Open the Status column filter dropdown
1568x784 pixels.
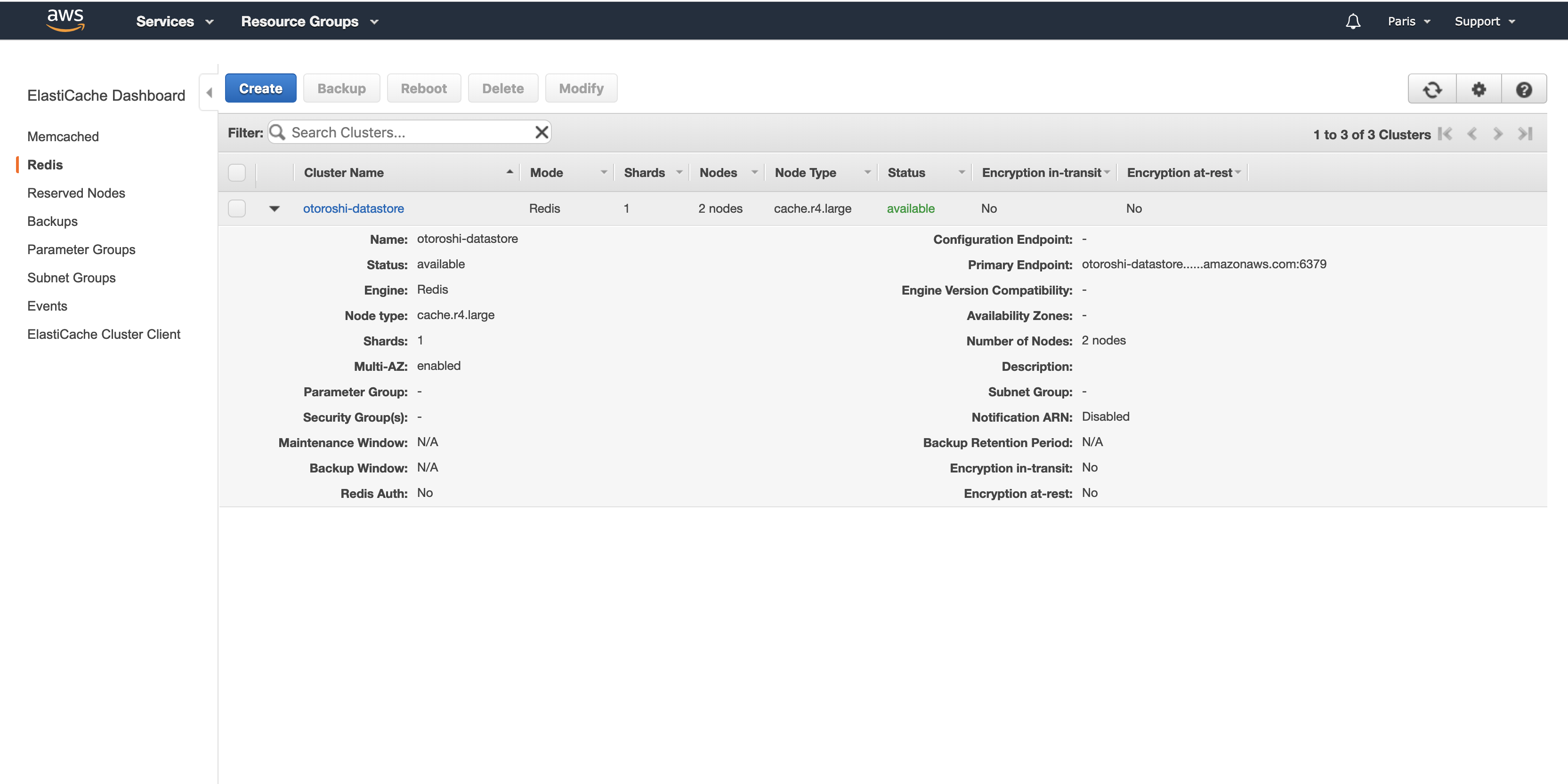[962, 173]
